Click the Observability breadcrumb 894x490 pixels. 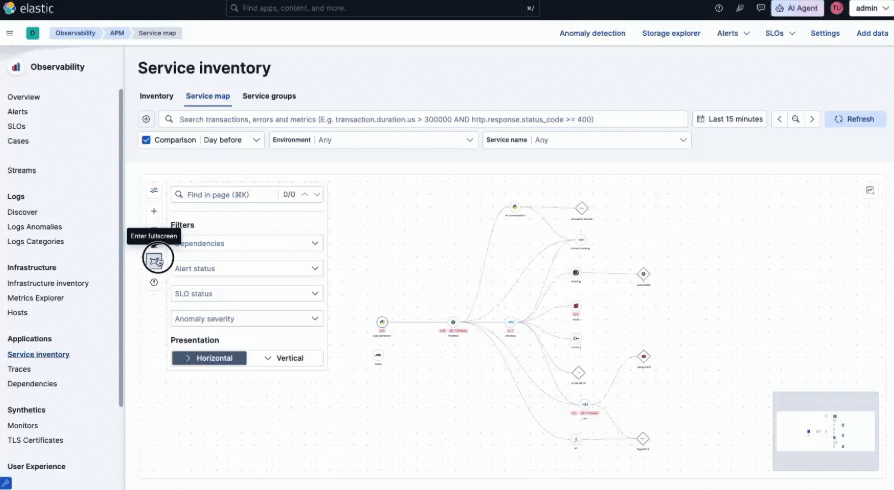click(75, 33)
